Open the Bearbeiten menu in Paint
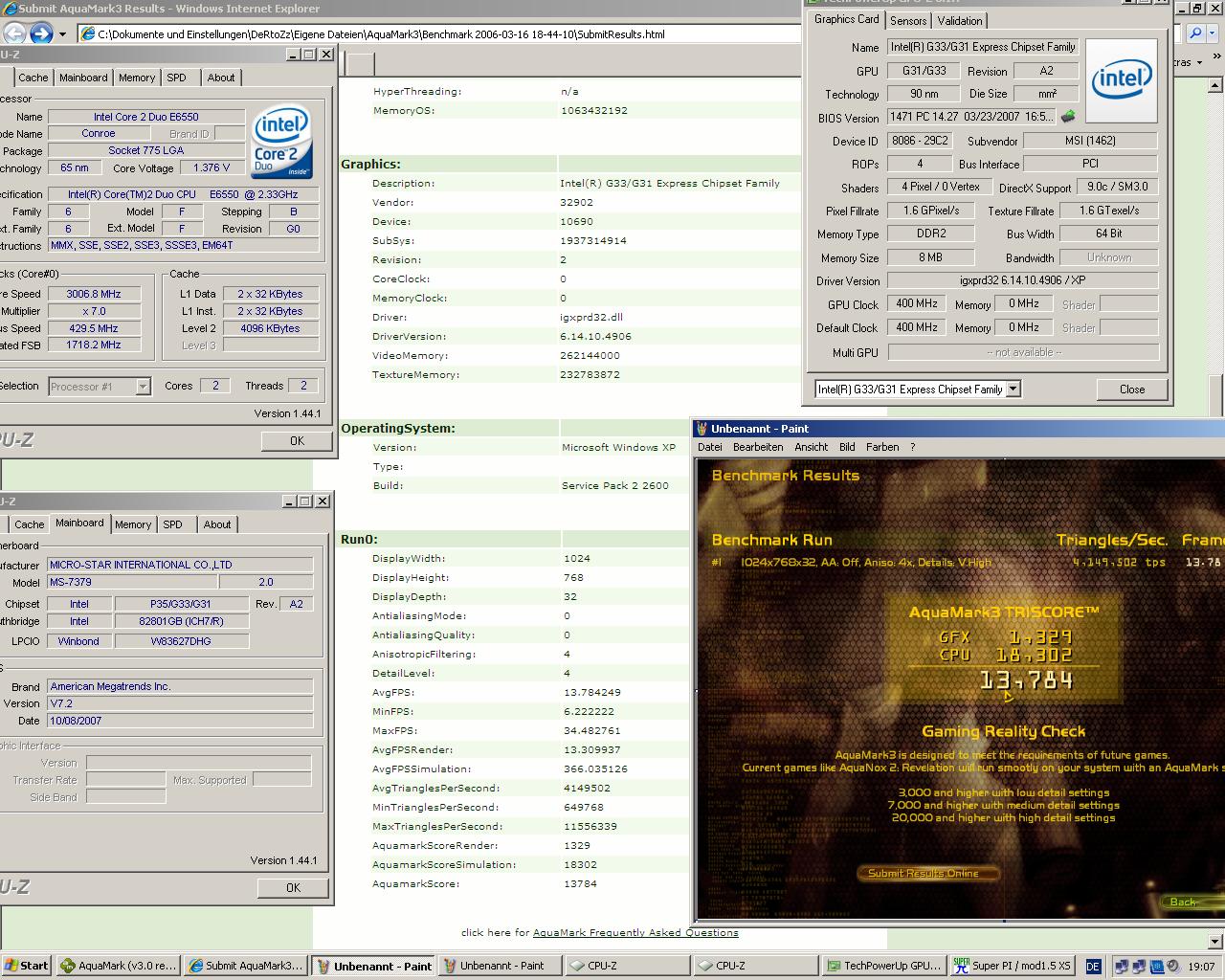 pos(758,447)
